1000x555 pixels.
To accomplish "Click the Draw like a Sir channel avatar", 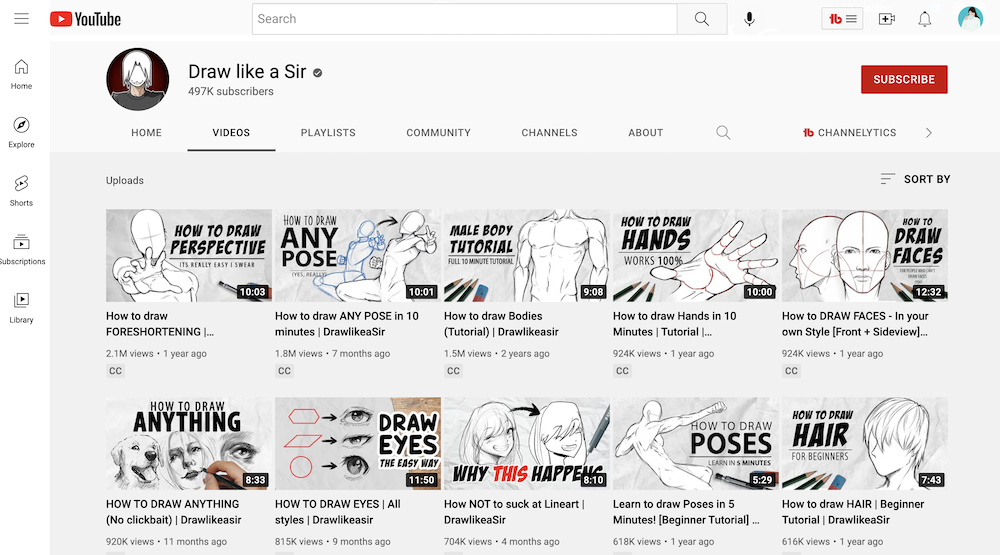I will [138, 79].
